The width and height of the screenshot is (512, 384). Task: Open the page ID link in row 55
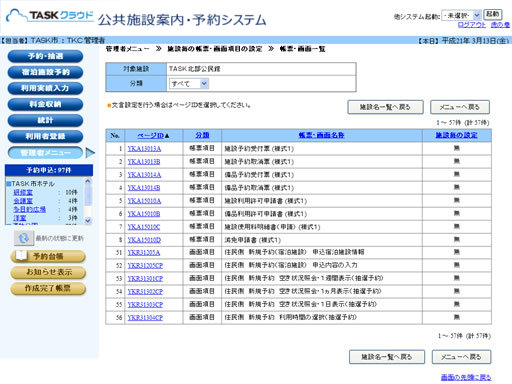point(145,305)
